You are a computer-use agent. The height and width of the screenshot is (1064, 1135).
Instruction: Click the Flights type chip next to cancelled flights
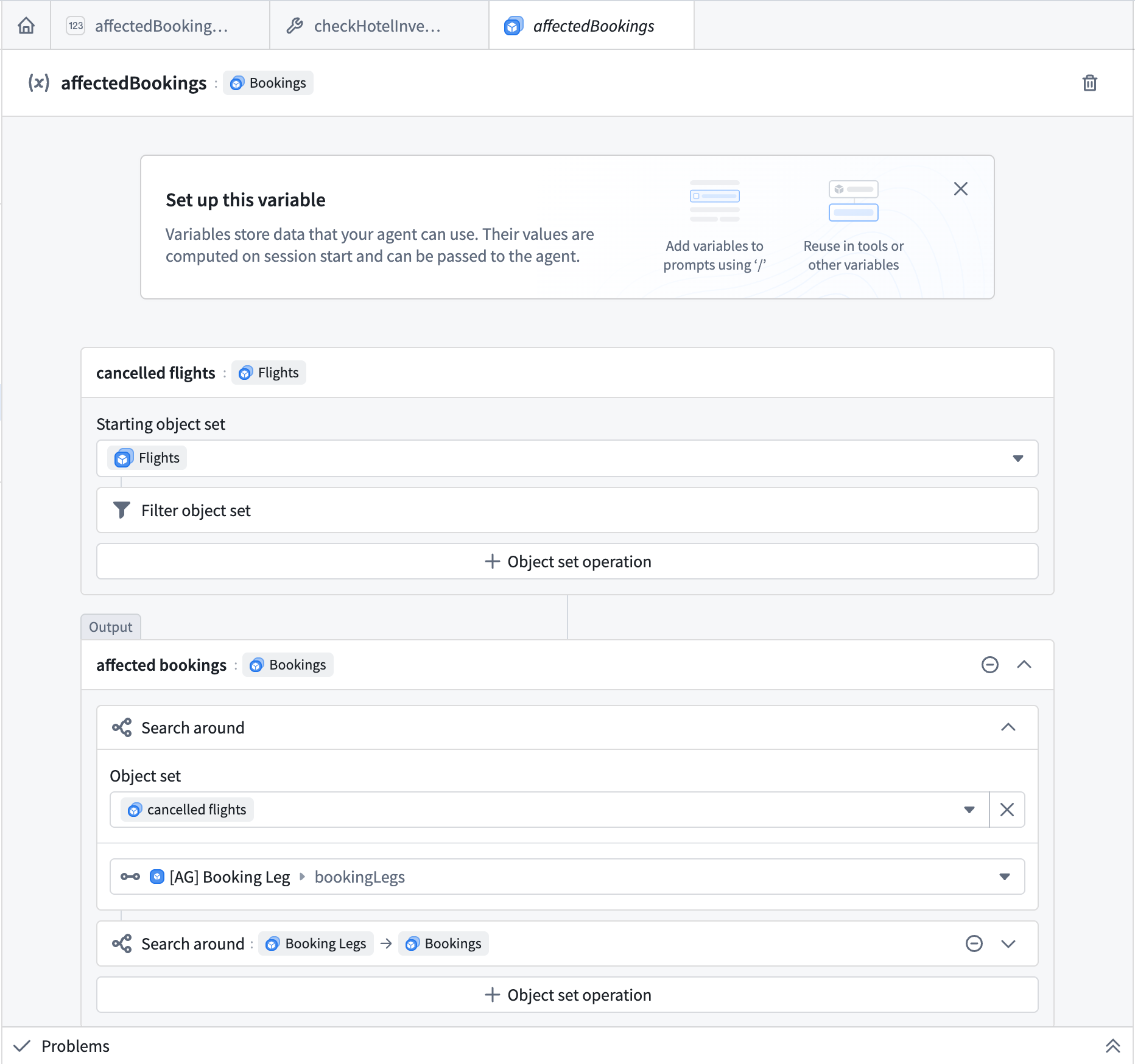pyautogui.click(x=269, y=373)
